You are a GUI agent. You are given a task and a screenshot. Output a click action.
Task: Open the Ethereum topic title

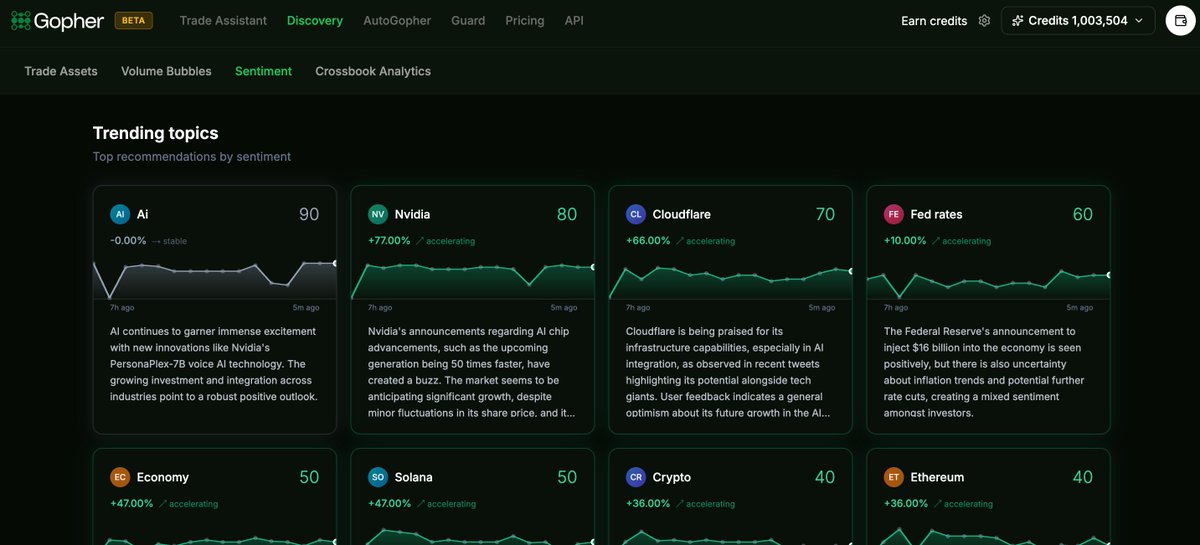tap(937, 477)
